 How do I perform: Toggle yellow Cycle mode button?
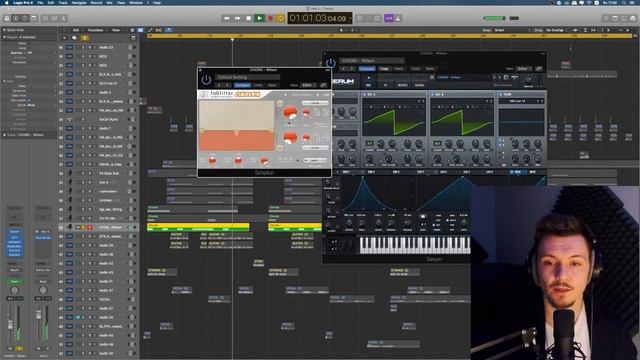point(280,18)
